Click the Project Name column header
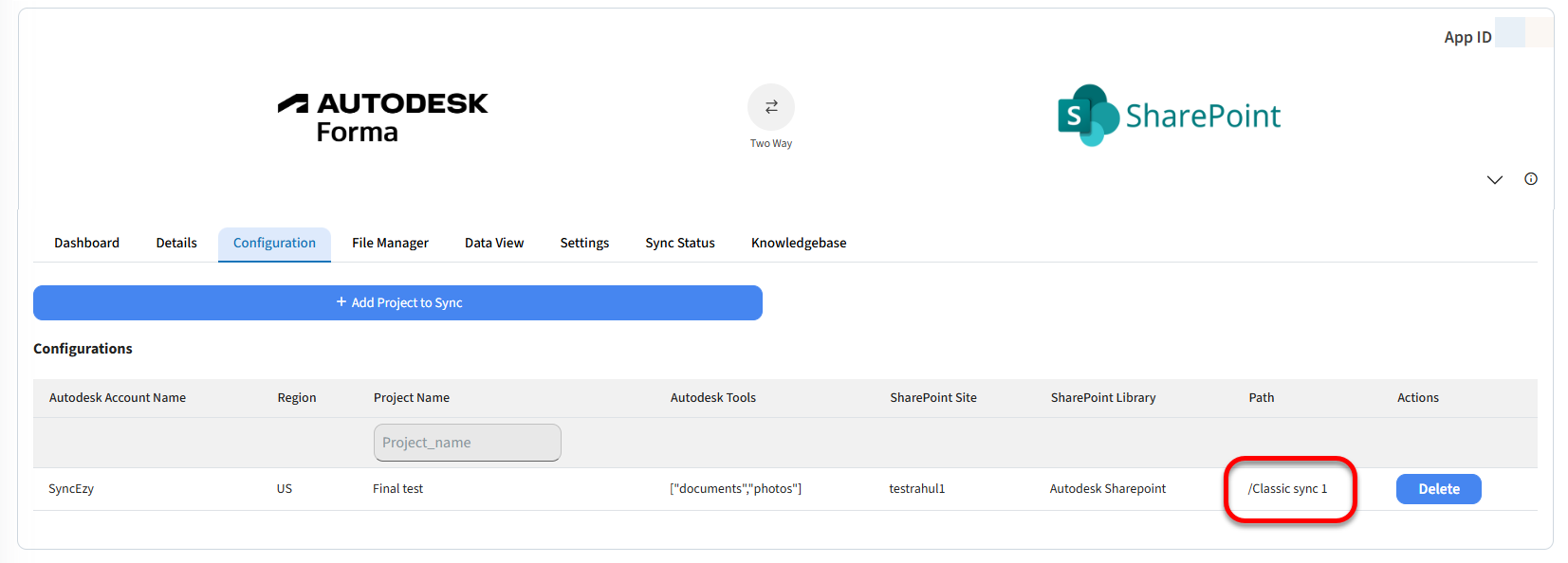The height and width of the screenshot is (563, 1568). coord(412,398)
